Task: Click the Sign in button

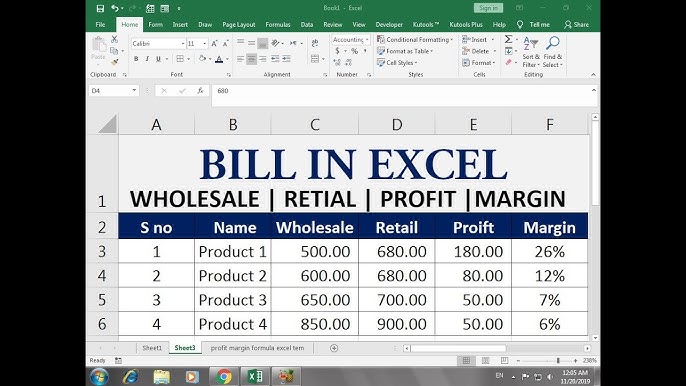Action: [x=488, y=8]
